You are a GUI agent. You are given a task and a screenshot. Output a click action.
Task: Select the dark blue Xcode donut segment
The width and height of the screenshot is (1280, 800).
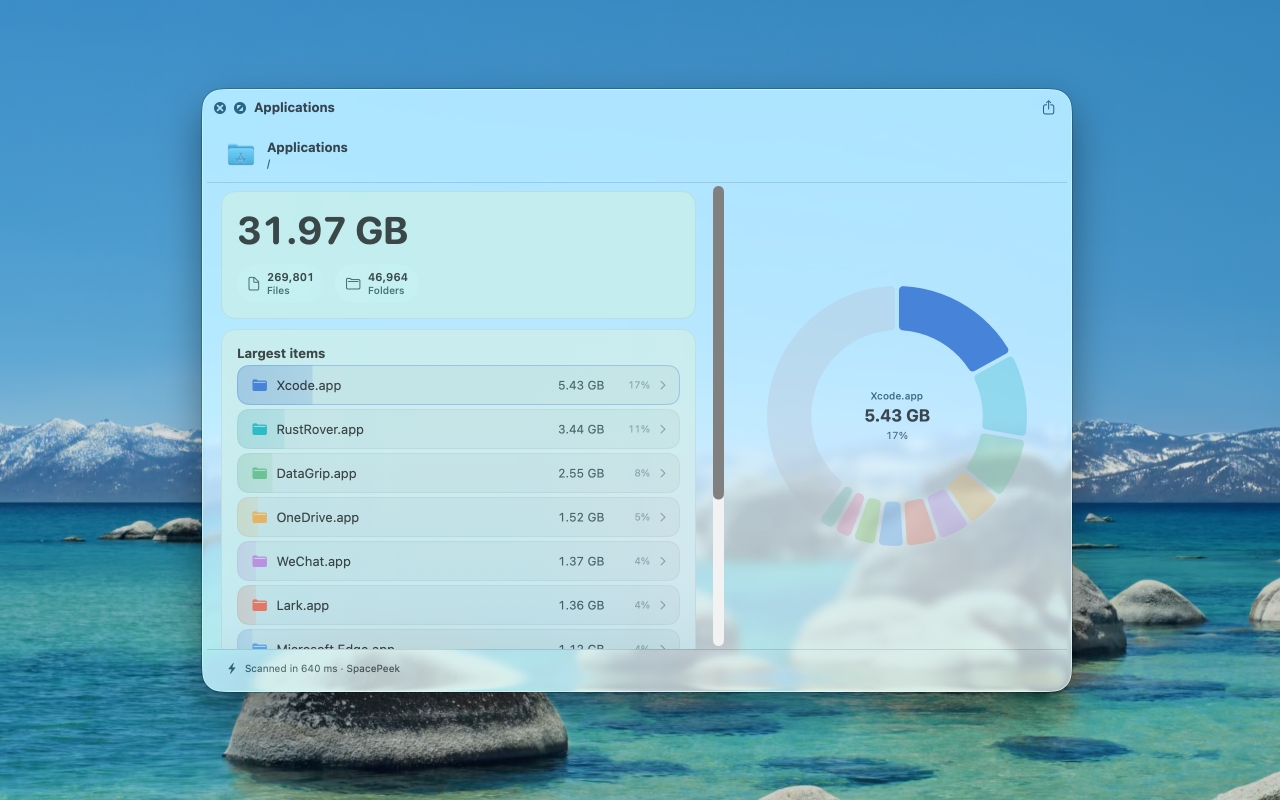point(950,322)
